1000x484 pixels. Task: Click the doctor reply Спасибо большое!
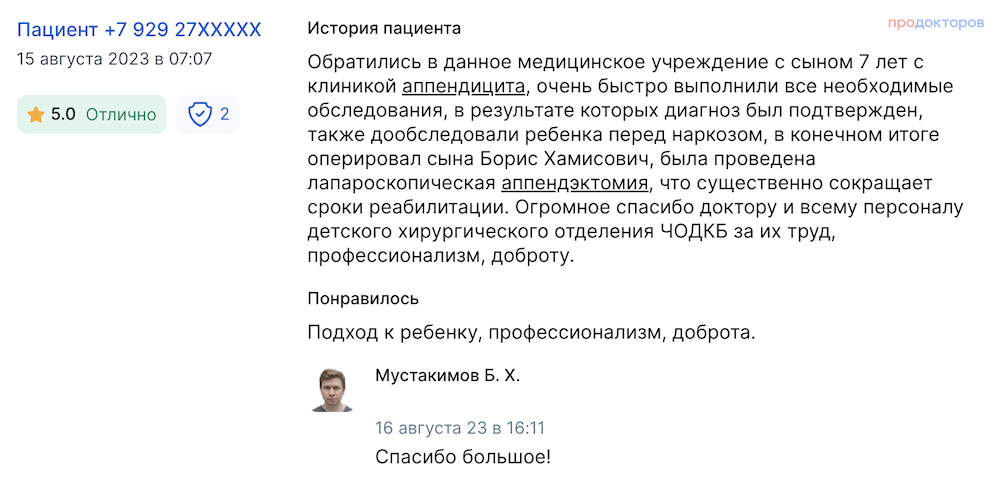[x=462, y=457]
